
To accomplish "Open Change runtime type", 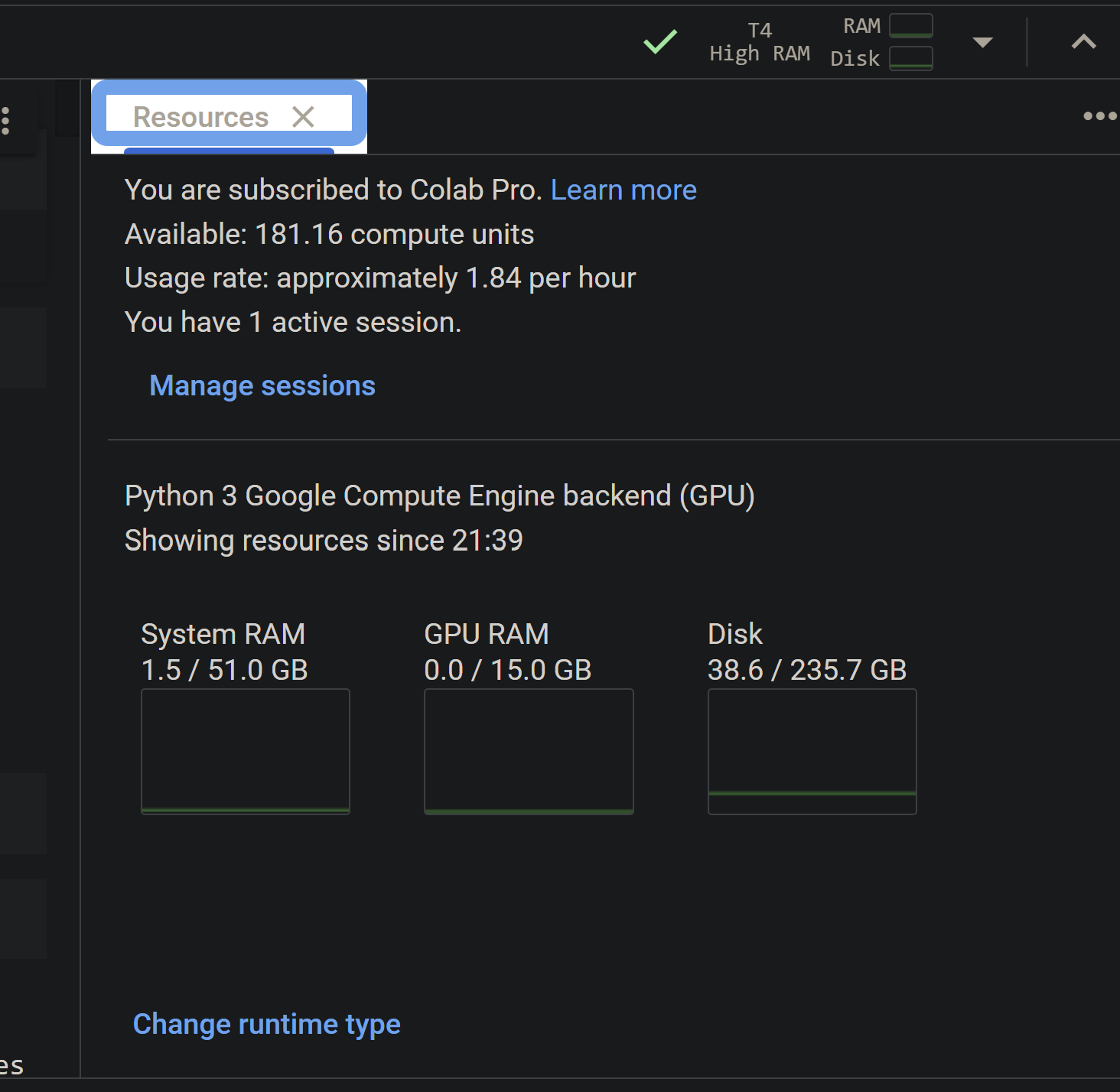I will coord(265,1023).
